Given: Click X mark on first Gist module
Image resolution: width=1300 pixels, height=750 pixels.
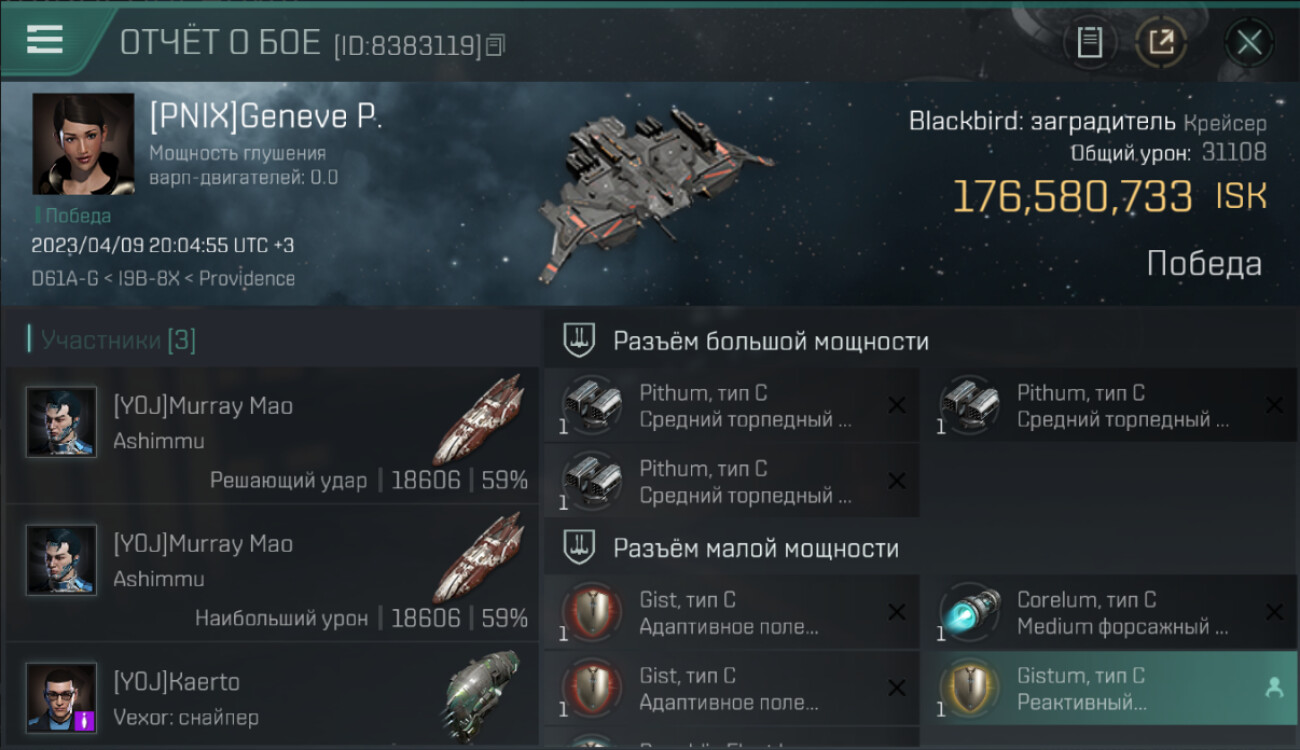Looking at the screenshot, I should click(897, 612).
